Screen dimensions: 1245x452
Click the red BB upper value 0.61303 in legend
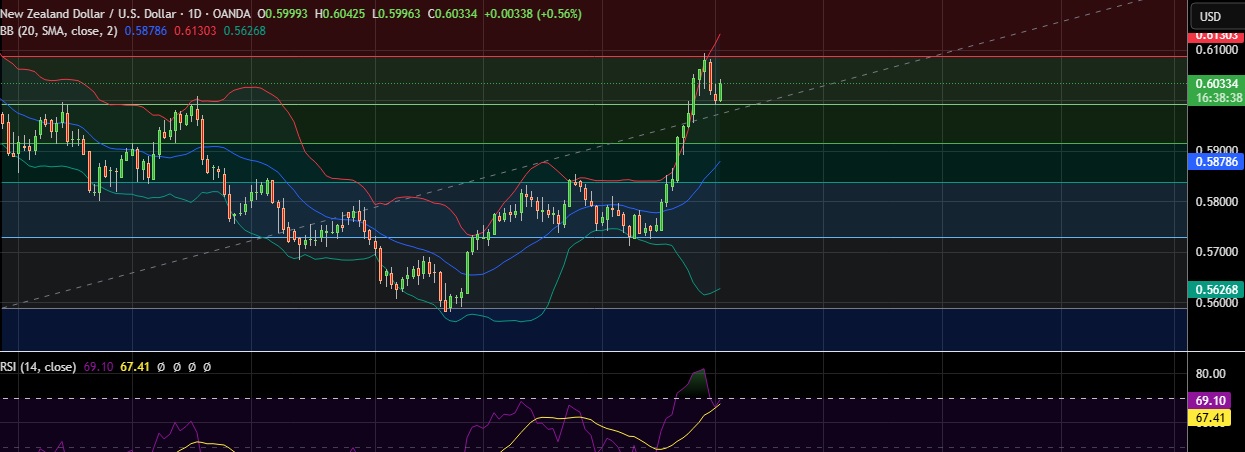pos(195,31)
